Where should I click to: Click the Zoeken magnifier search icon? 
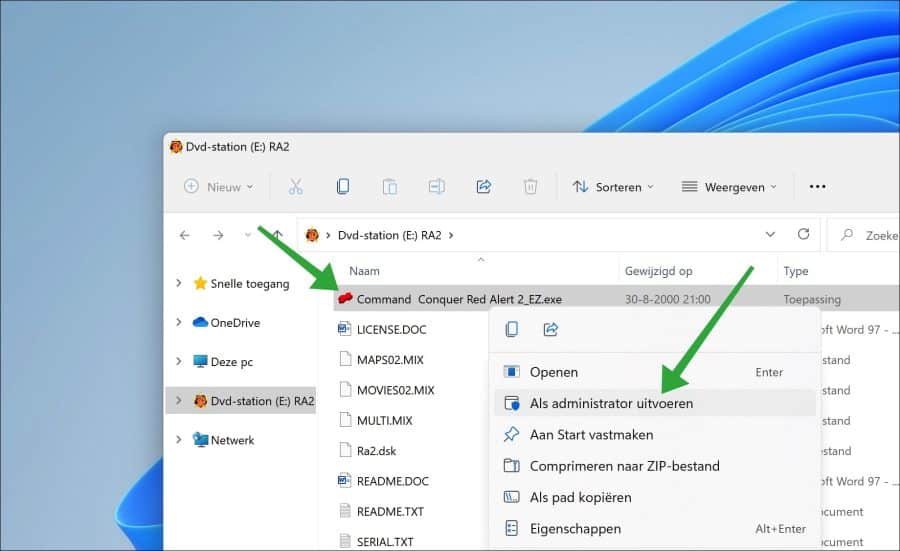(x=847, y=235)
